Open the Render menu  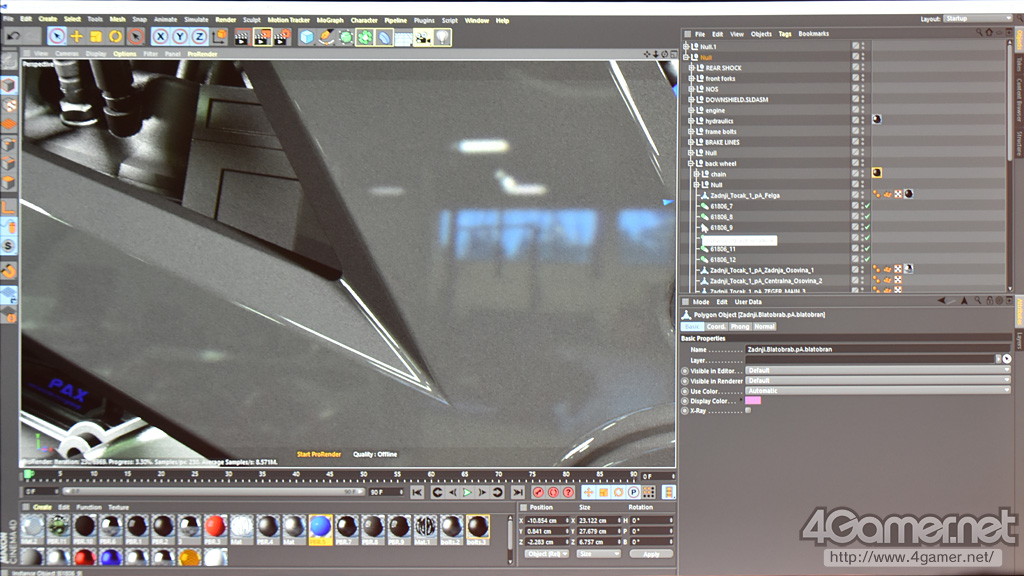(225, 20)
